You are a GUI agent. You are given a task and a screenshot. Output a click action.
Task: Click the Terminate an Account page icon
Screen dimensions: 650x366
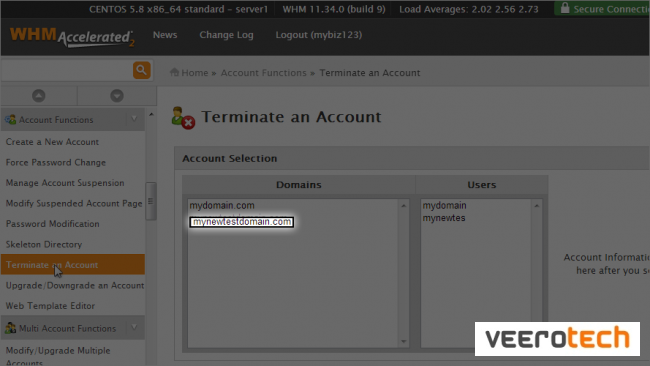[183, 118]
